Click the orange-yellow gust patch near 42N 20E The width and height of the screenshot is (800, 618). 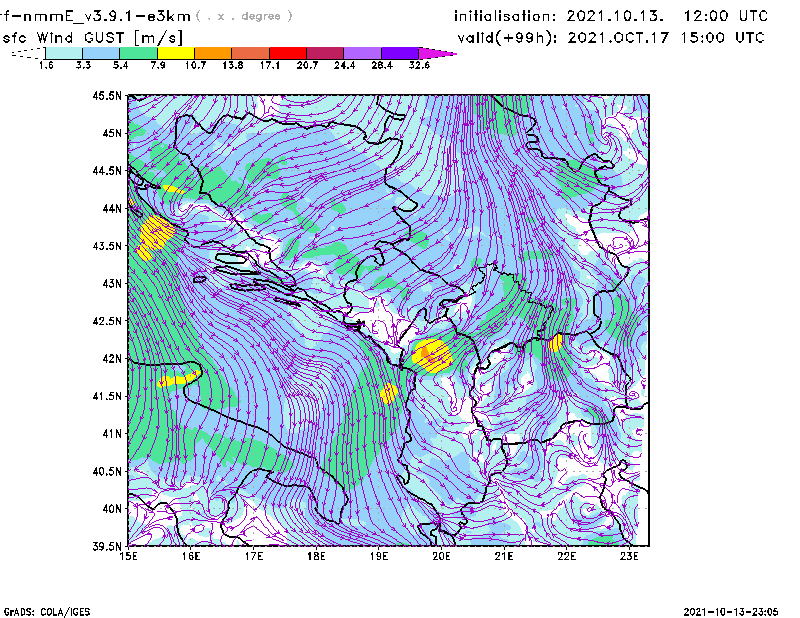tap(432, 356)
